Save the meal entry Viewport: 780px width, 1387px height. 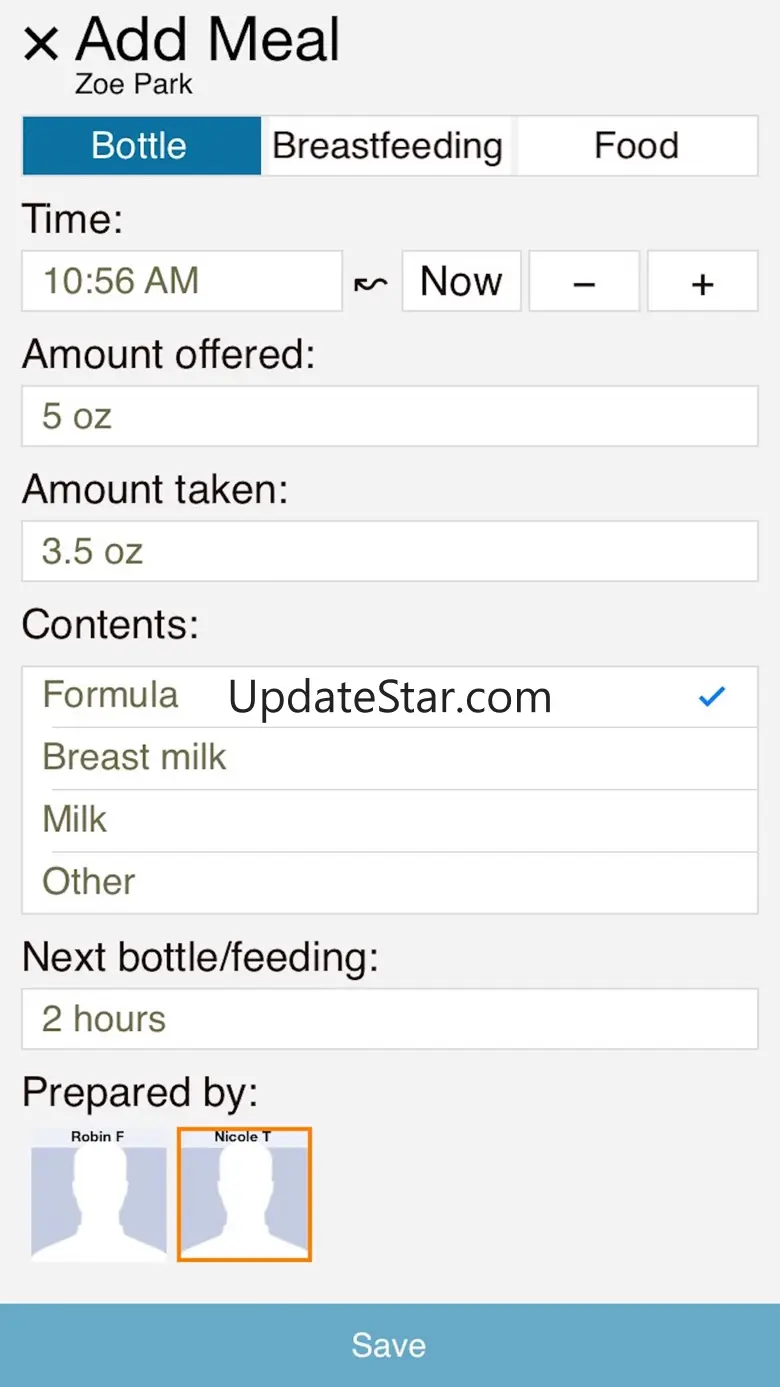pyautogui.click(x=389, y=1345)
